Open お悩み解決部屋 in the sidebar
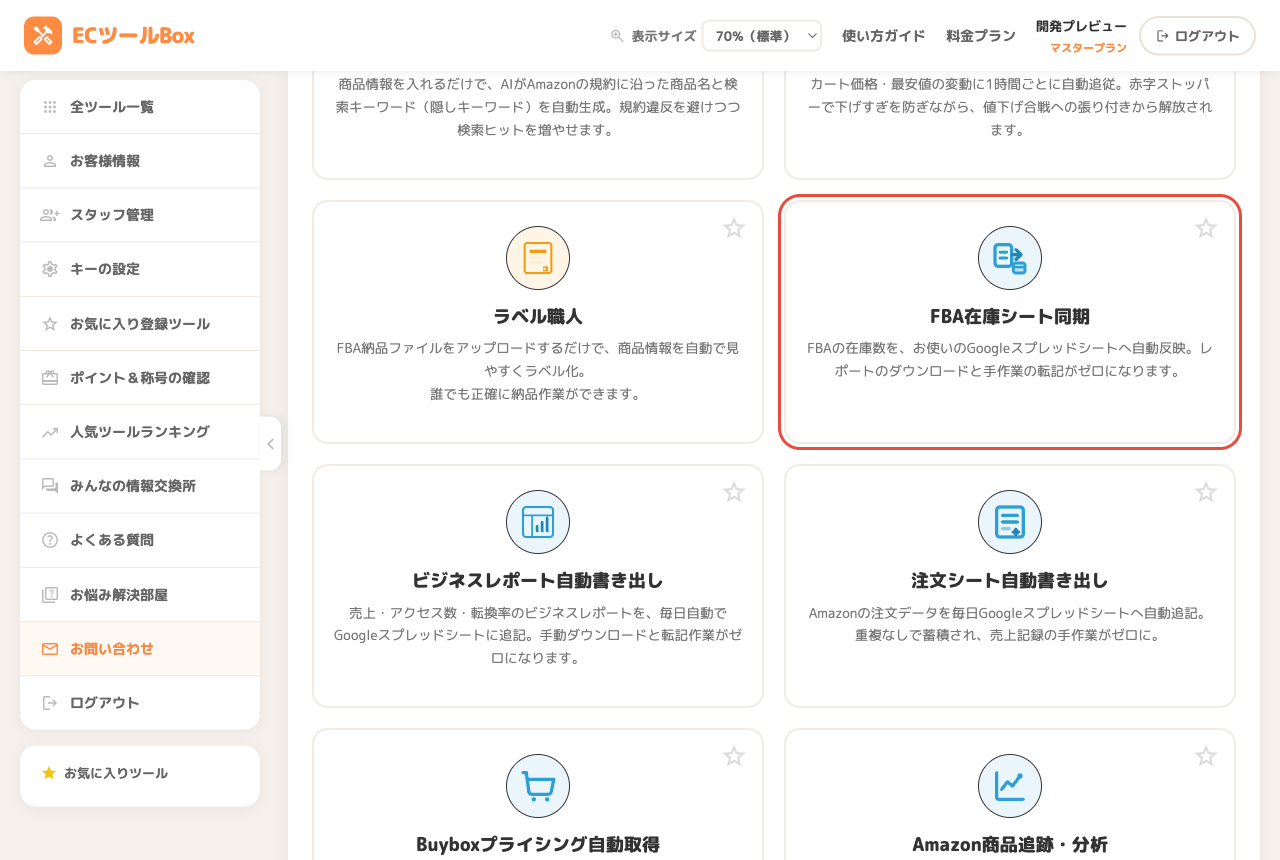This screenshot has height=860, width=1280. 140,595
